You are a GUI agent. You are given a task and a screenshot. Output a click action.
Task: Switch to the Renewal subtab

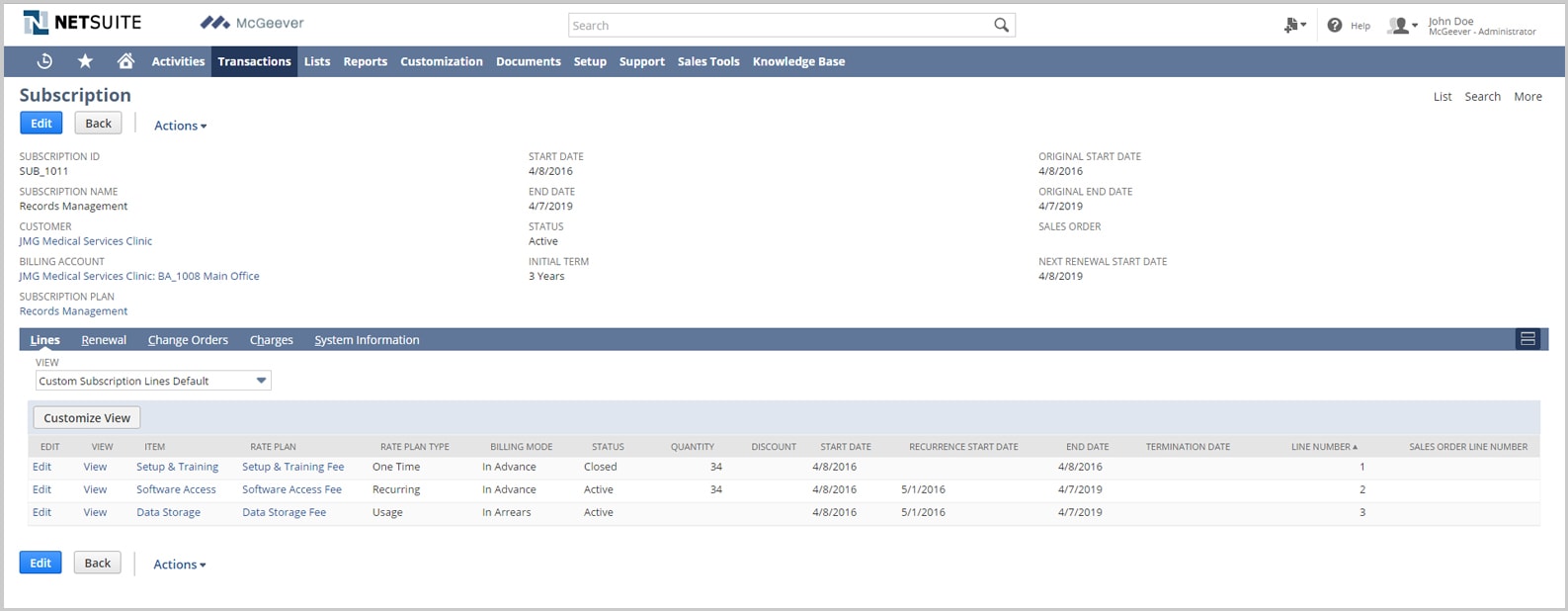(104, 340)
